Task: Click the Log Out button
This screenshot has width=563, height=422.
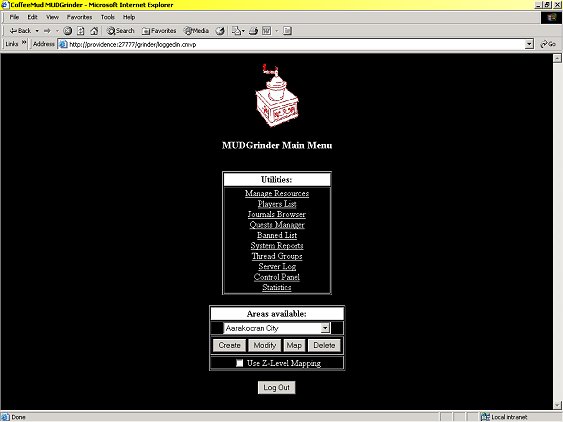Action: coord(276,388)
